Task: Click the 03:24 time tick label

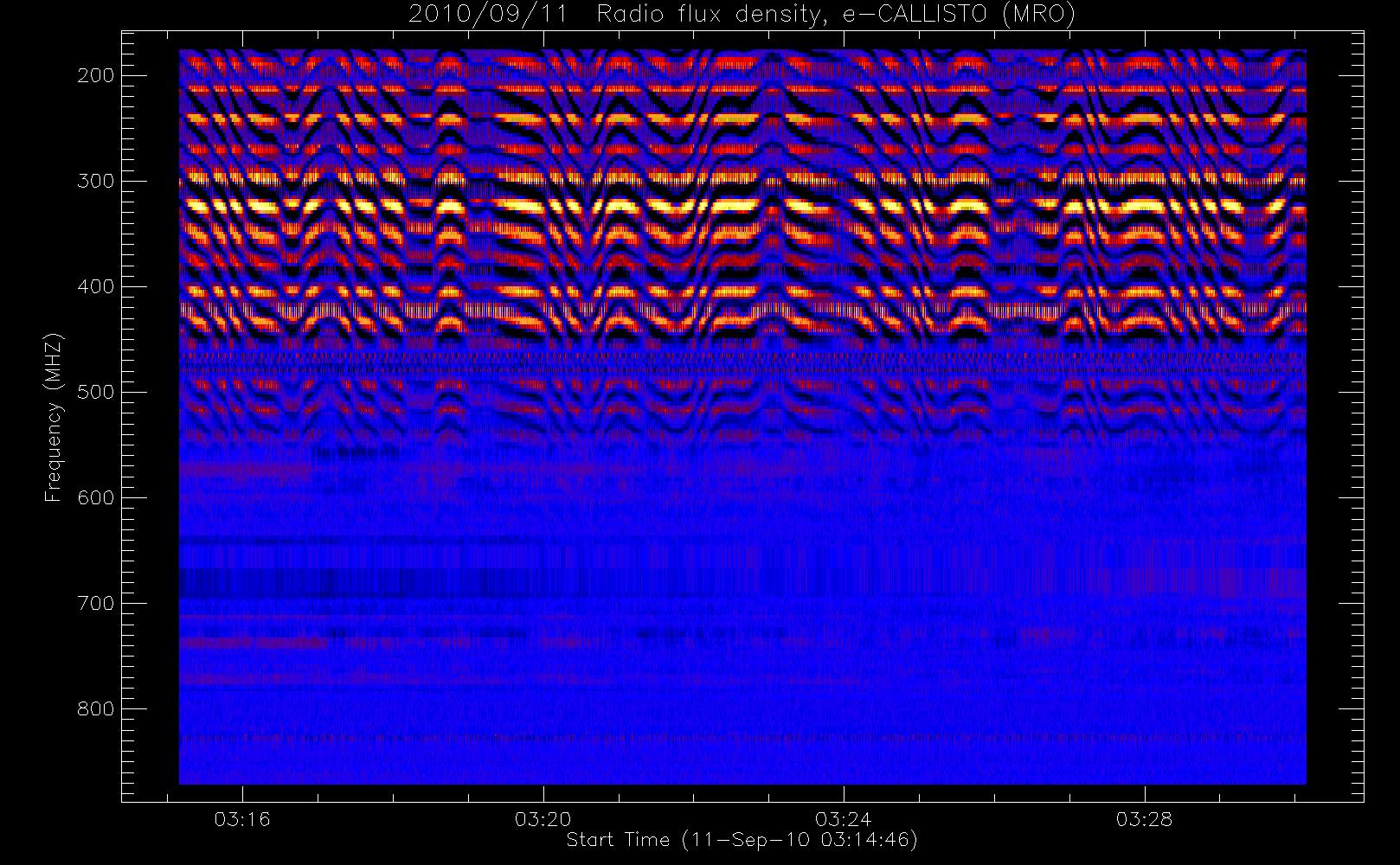Action: [844, 819]
